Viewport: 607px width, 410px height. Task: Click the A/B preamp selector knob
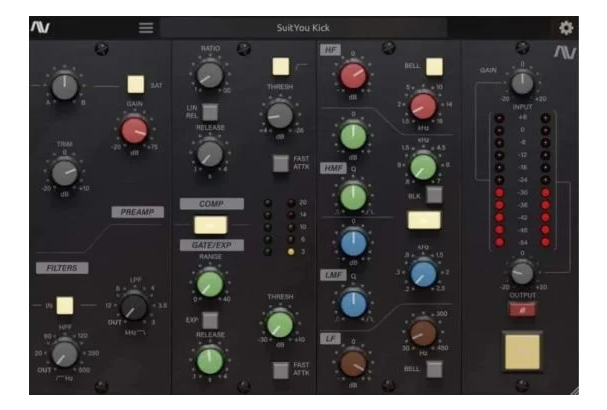pos(65,86)
